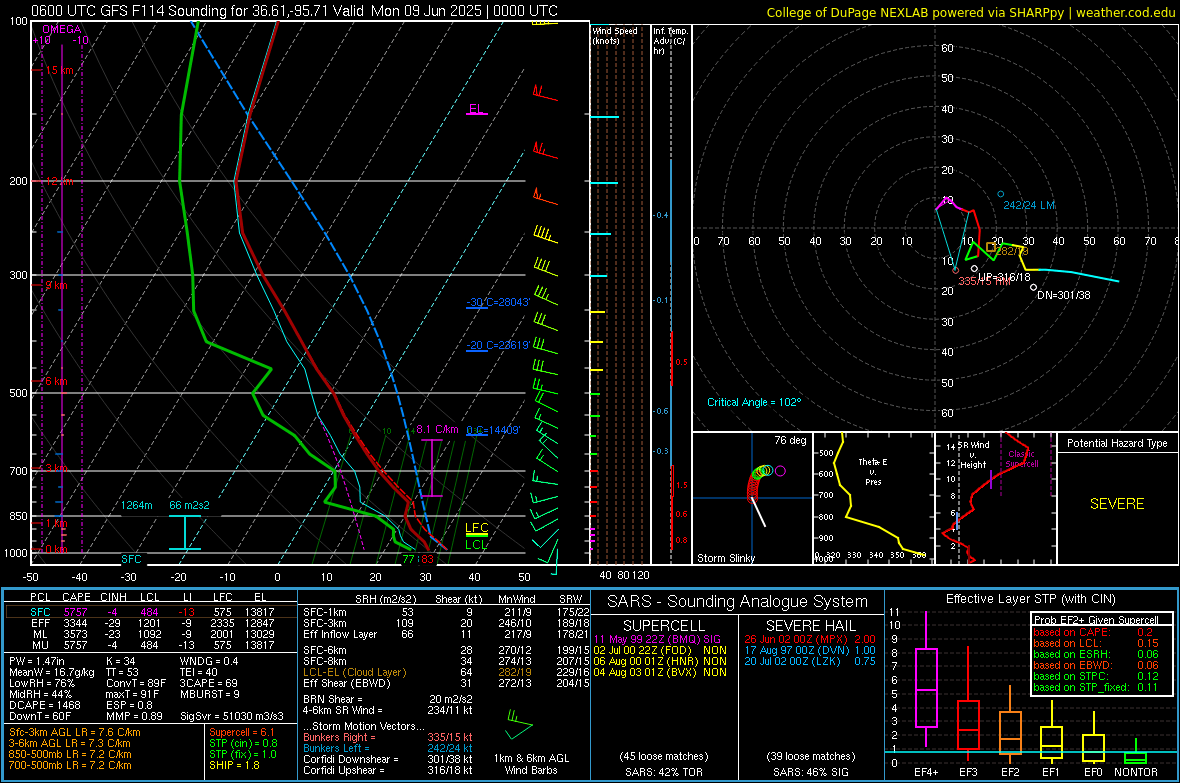Click the '242/24 LM' hodograph label
The height and width of the screenshot is (783, 1180).
point(1029,205)
